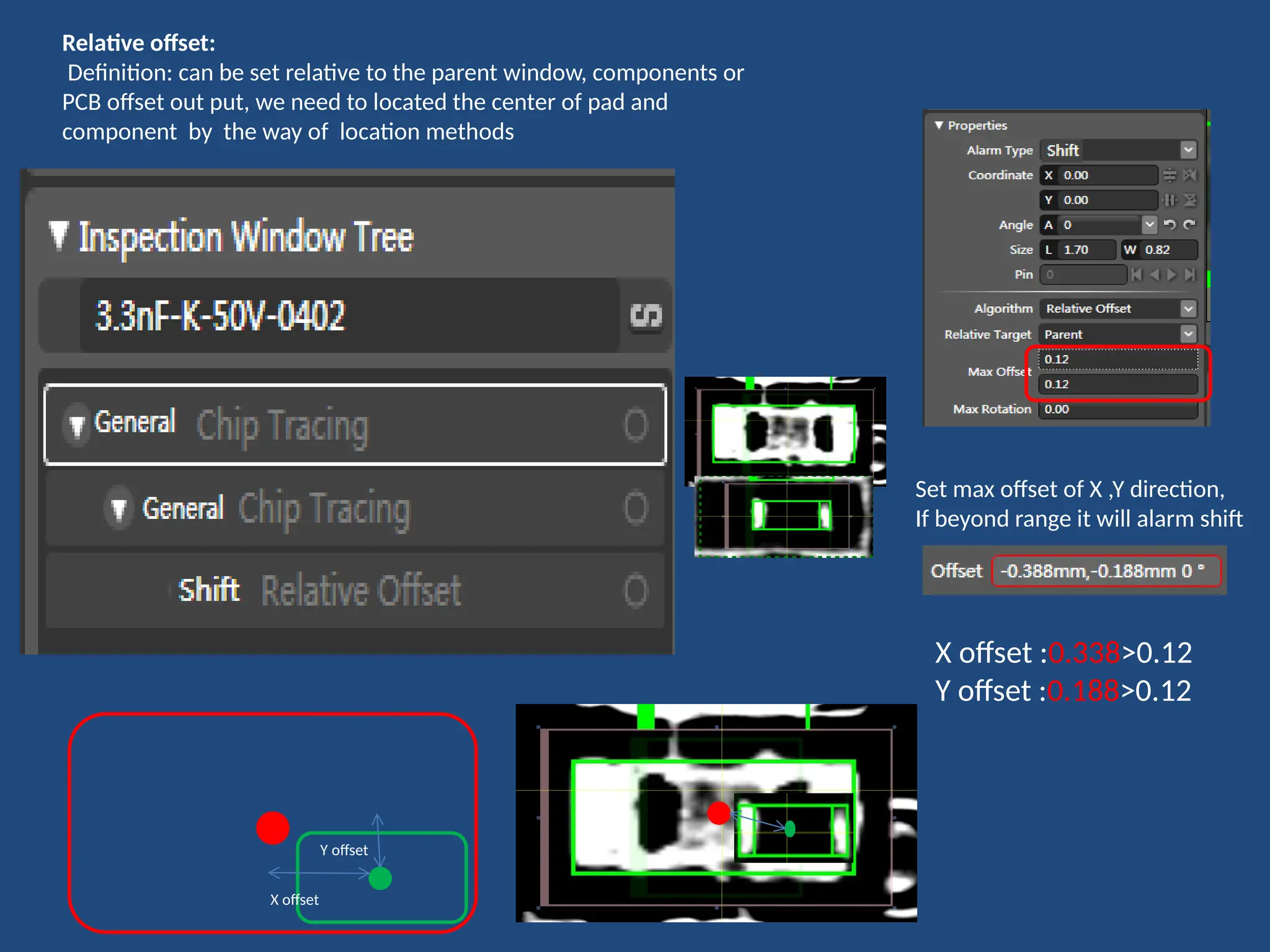Click the Size L field showing 1.70
1270x952 pixels.
coord(1078,250)
